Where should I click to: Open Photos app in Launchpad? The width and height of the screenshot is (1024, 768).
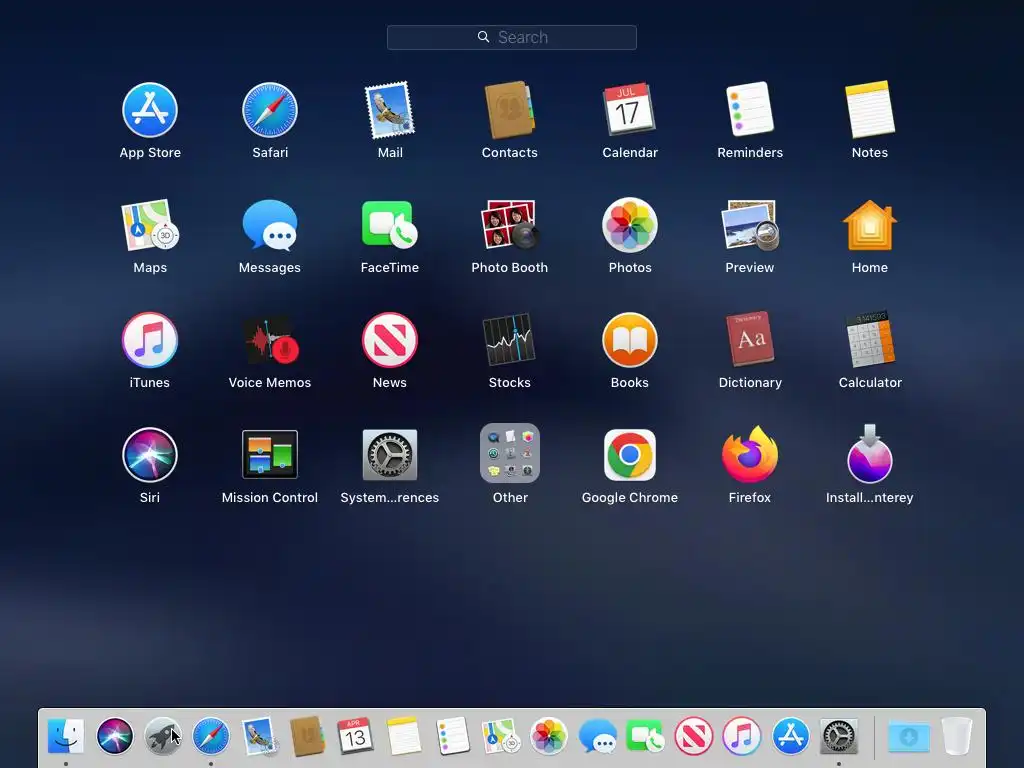click(x=630, y=225)
